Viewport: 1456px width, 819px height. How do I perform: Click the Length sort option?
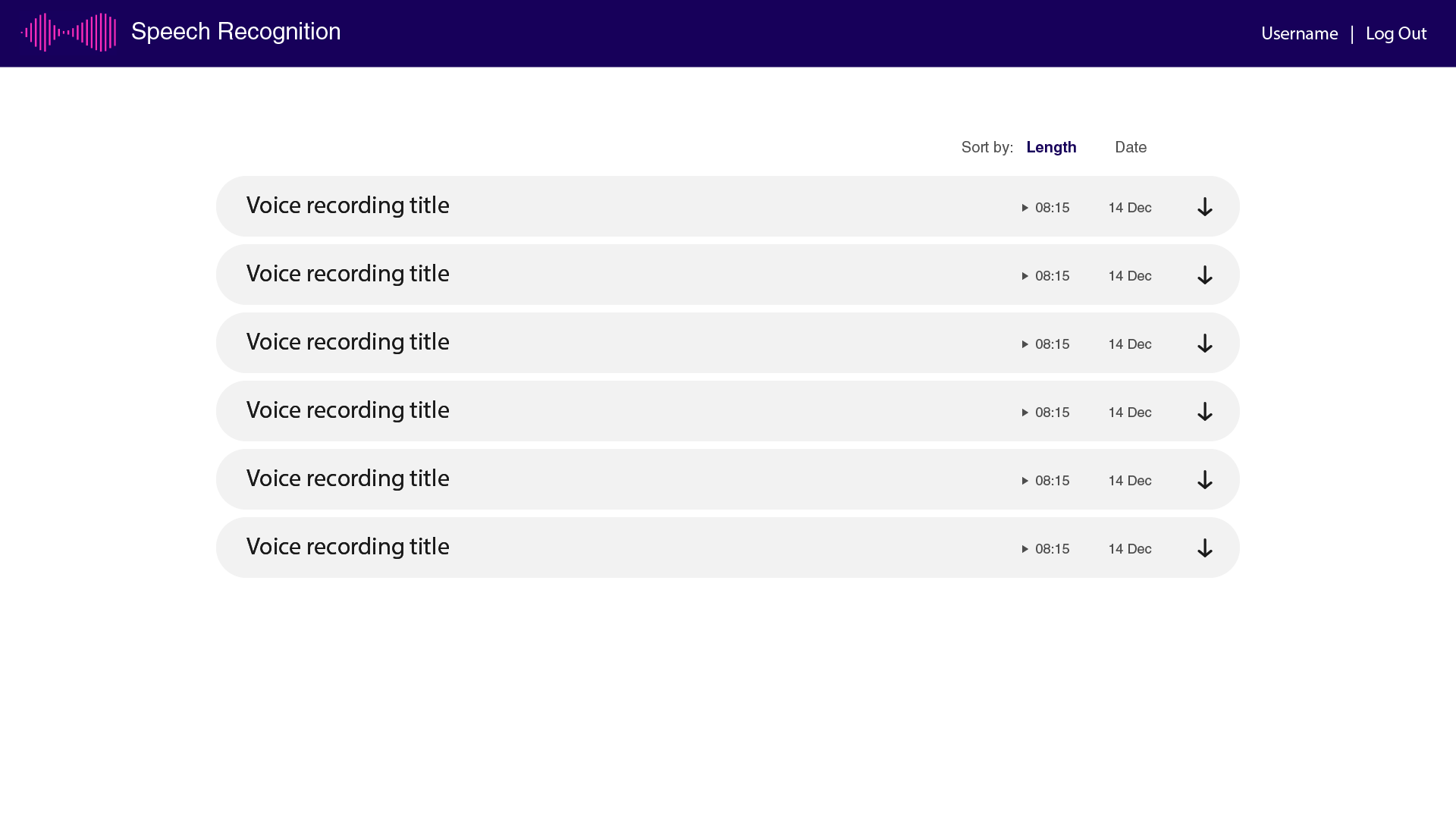(1051, 147)
